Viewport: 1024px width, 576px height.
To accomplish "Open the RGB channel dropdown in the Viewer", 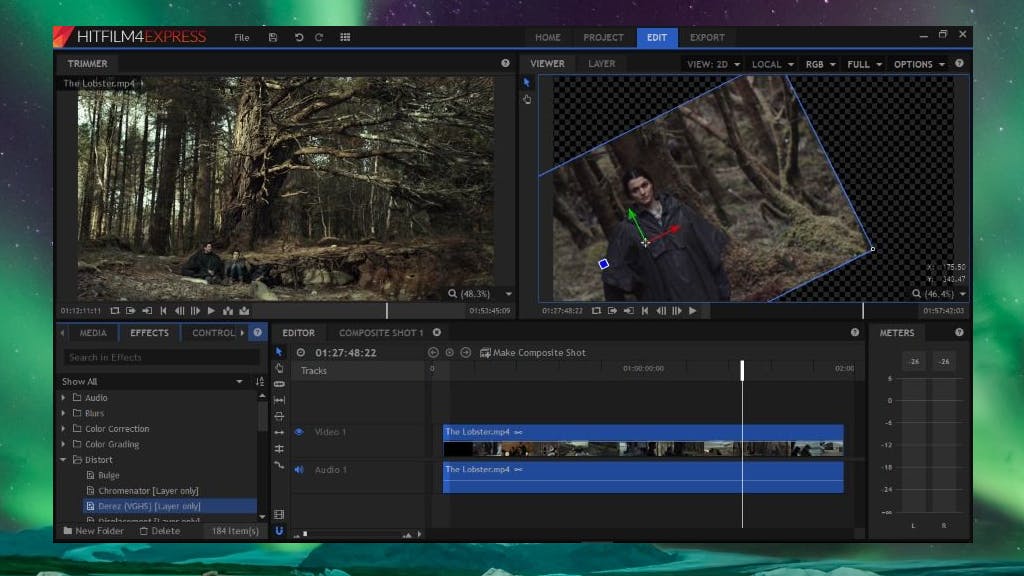I will click(x=821, y=63).
